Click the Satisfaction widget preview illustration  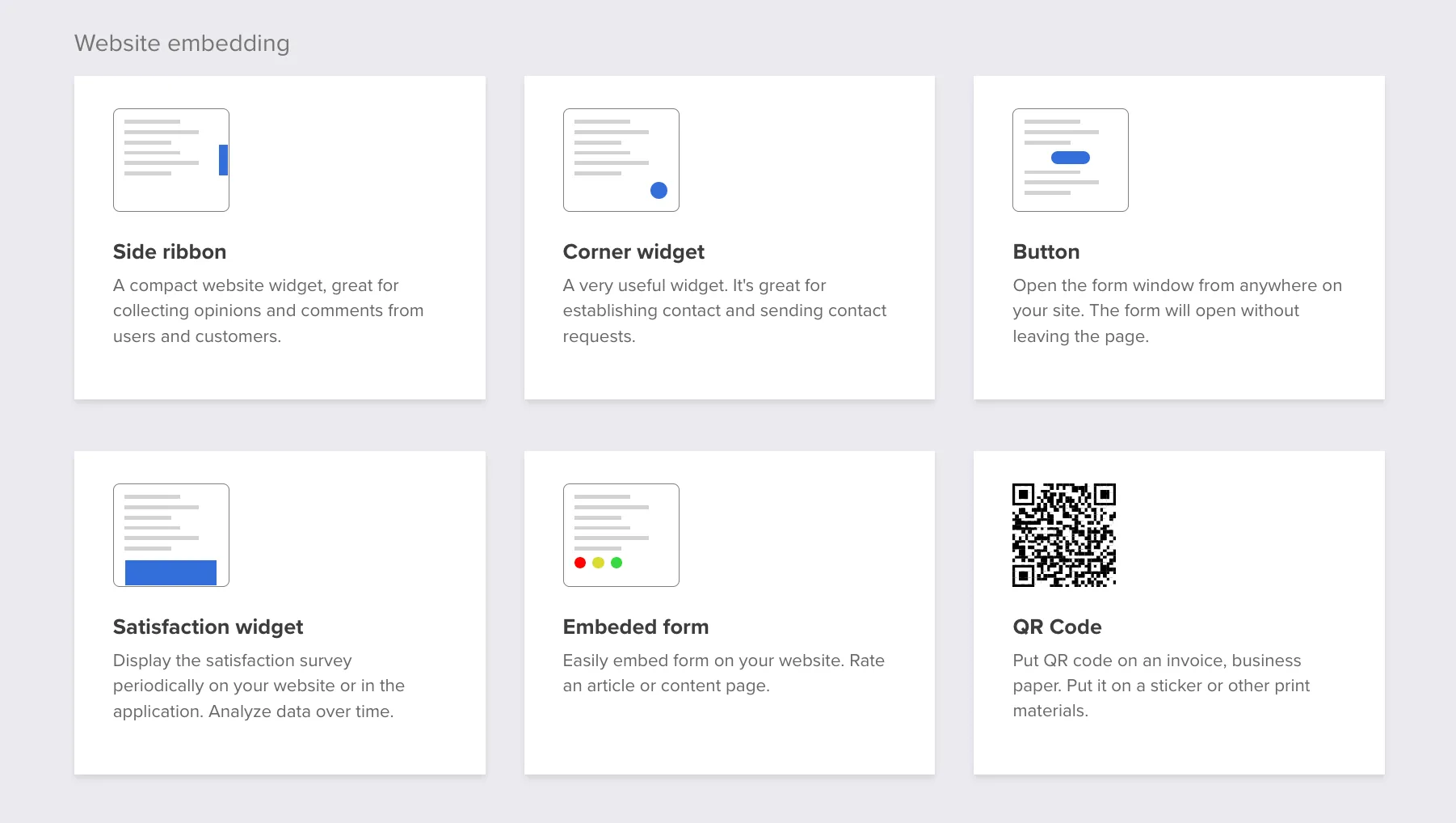coord(170,534)
